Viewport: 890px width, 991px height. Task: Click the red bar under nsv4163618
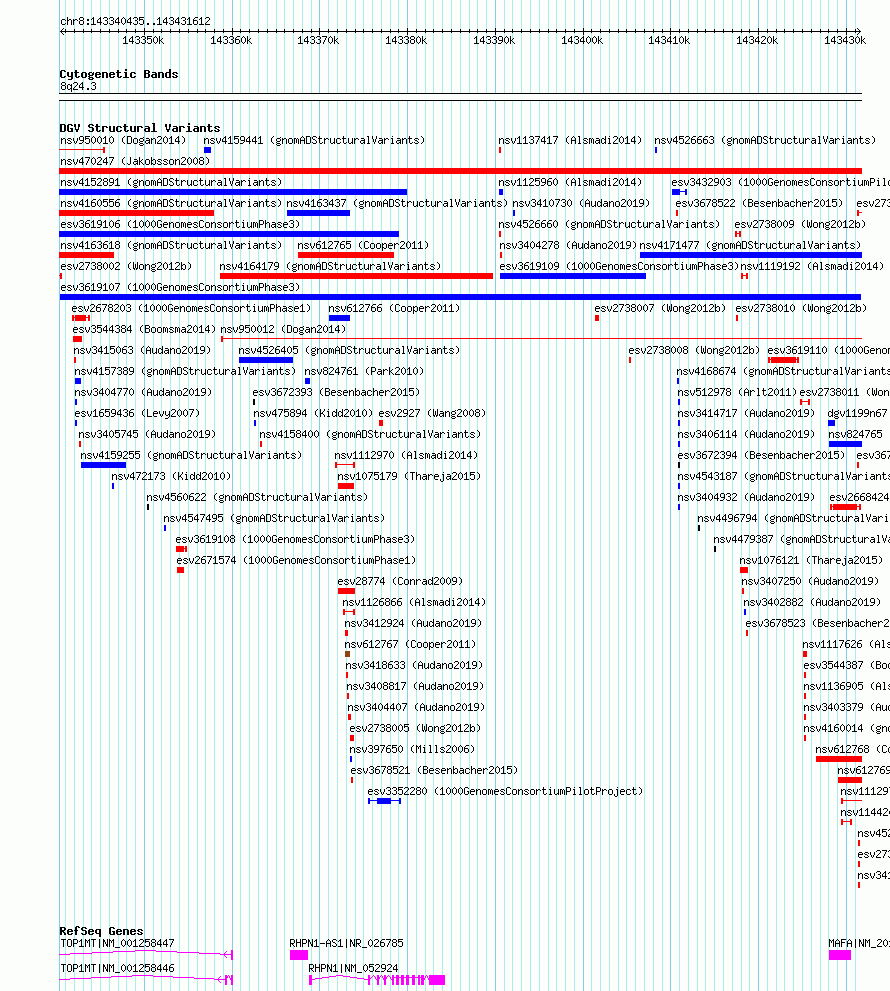(x=87, y=255)
